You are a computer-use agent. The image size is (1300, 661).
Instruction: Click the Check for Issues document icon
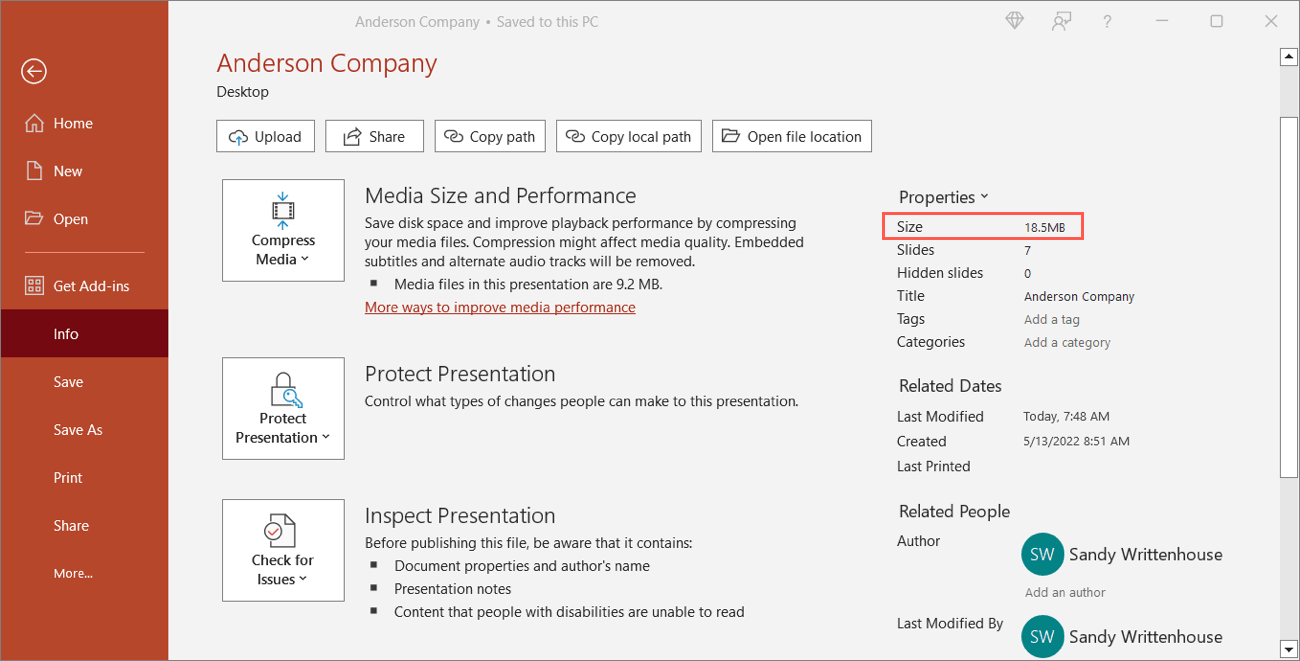click(281, 531)
